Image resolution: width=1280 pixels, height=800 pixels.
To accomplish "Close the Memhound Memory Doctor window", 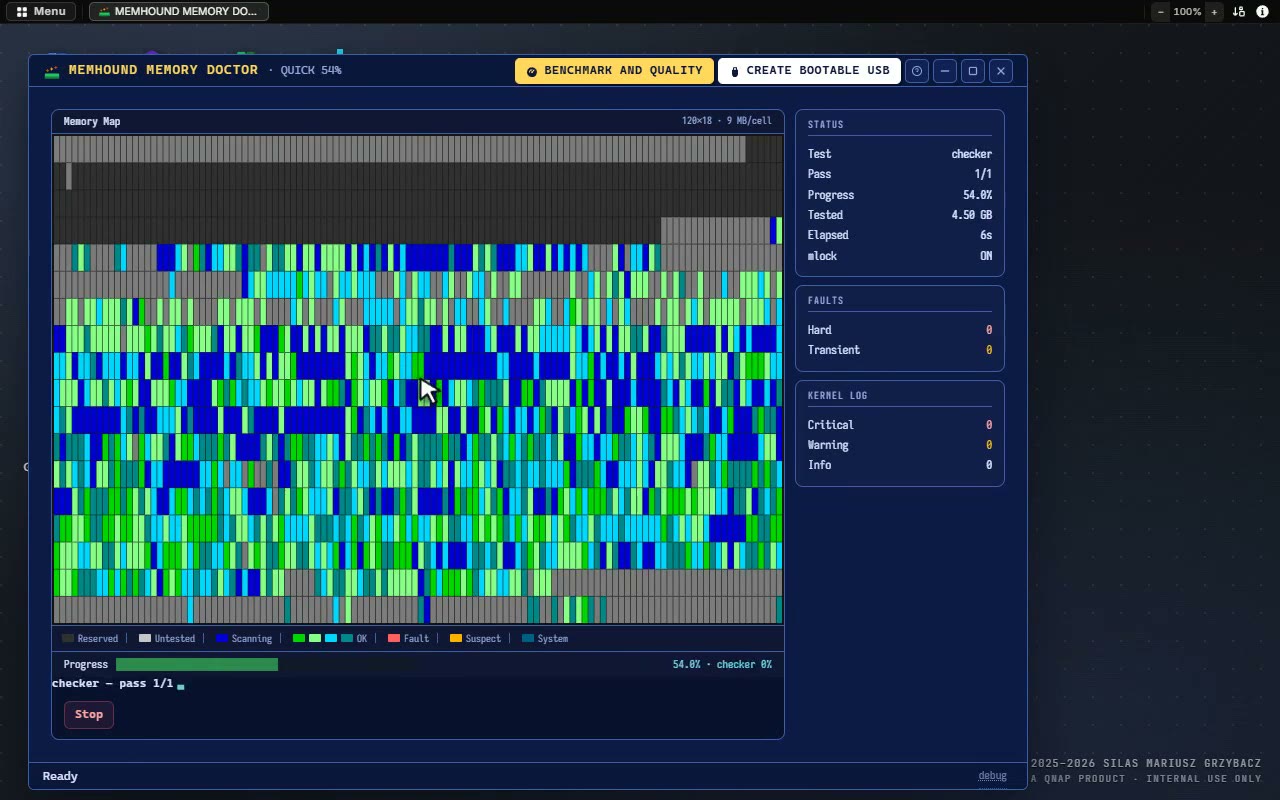I will pos(1001,71).
